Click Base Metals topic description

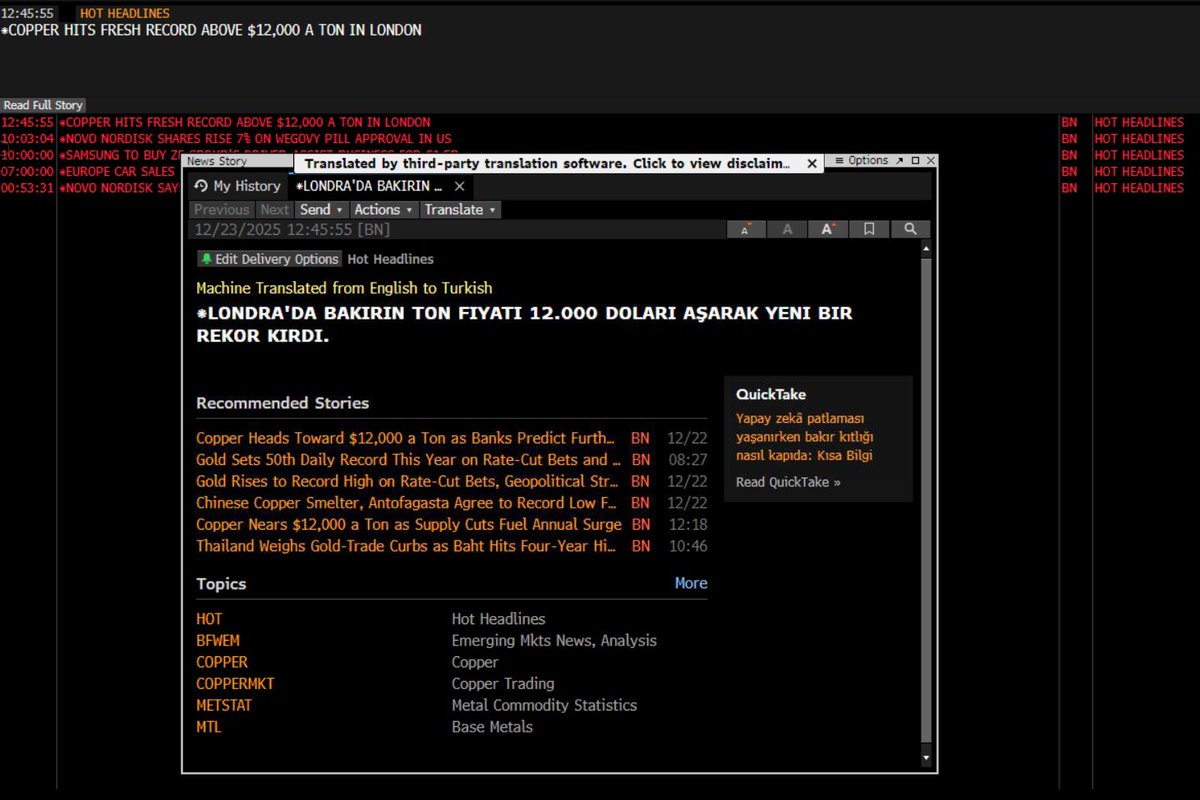[492, 727]
